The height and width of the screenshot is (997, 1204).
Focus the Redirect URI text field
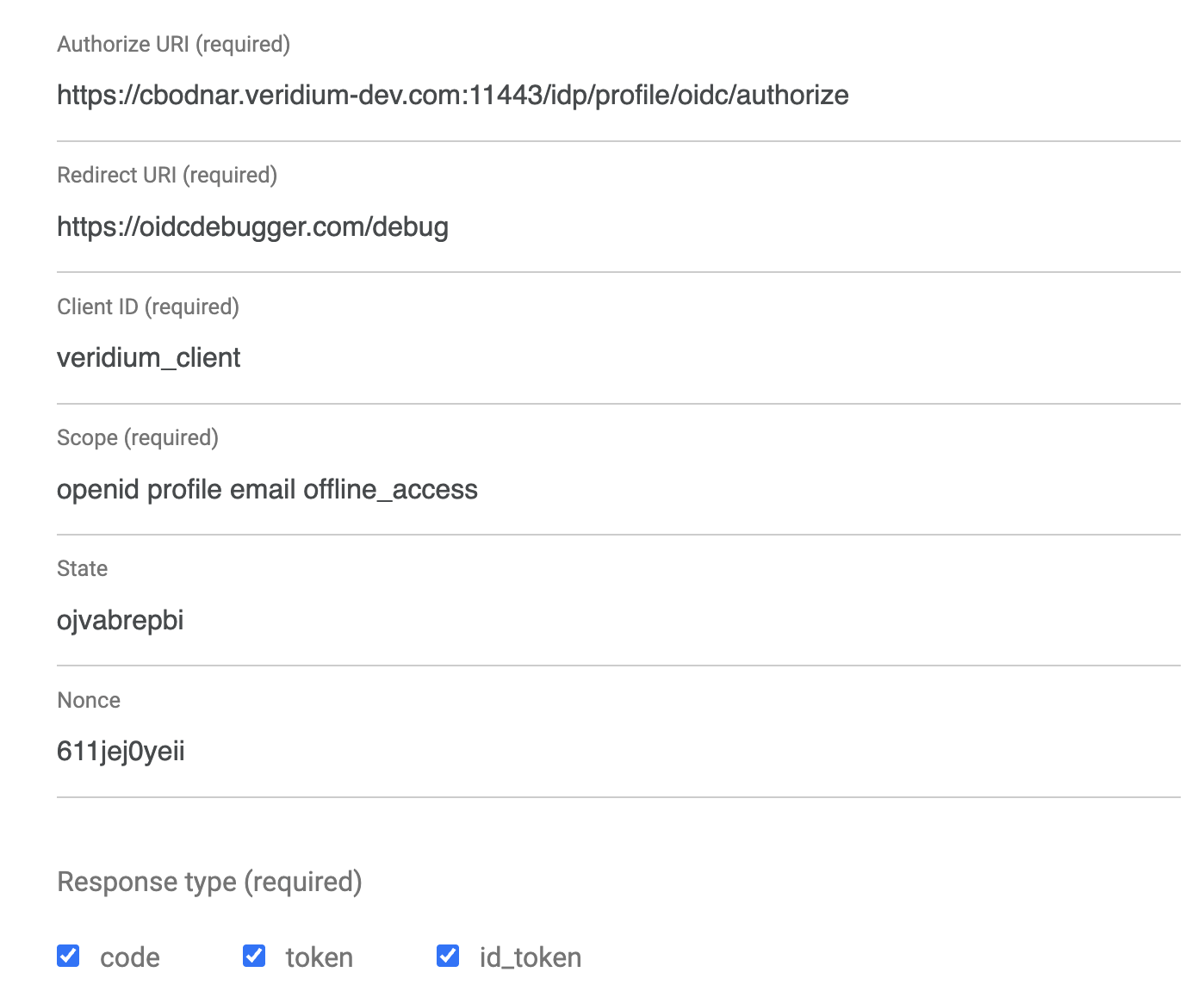[618, 227]
